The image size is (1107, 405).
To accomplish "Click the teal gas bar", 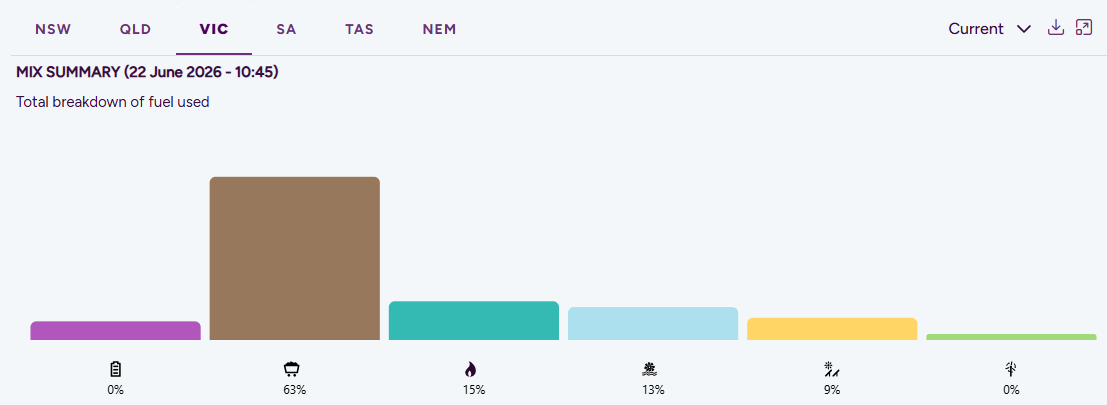I will (474, 320).
